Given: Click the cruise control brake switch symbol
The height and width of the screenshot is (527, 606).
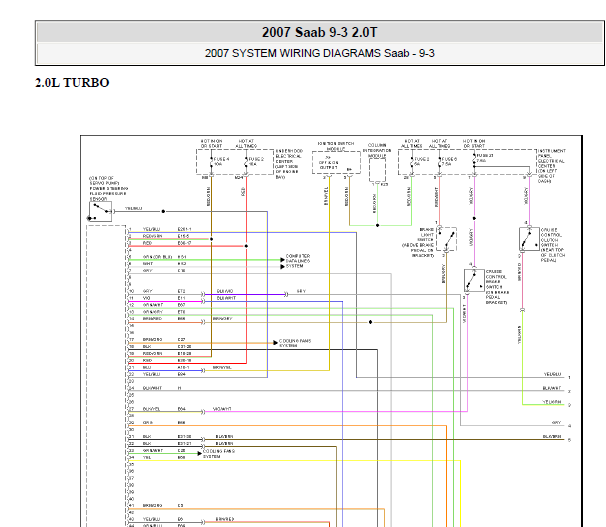Looking at the screenshot, I should 474,280.
